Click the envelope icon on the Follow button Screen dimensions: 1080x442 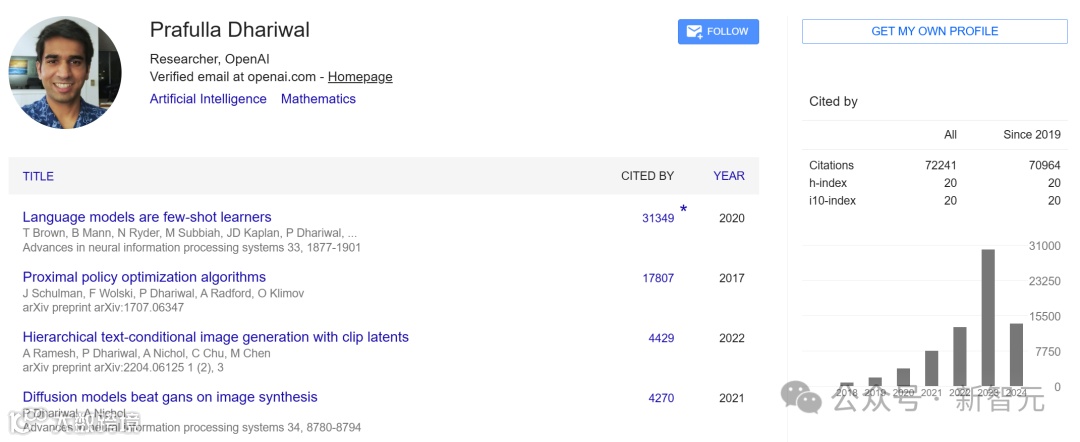coord(693,32)
